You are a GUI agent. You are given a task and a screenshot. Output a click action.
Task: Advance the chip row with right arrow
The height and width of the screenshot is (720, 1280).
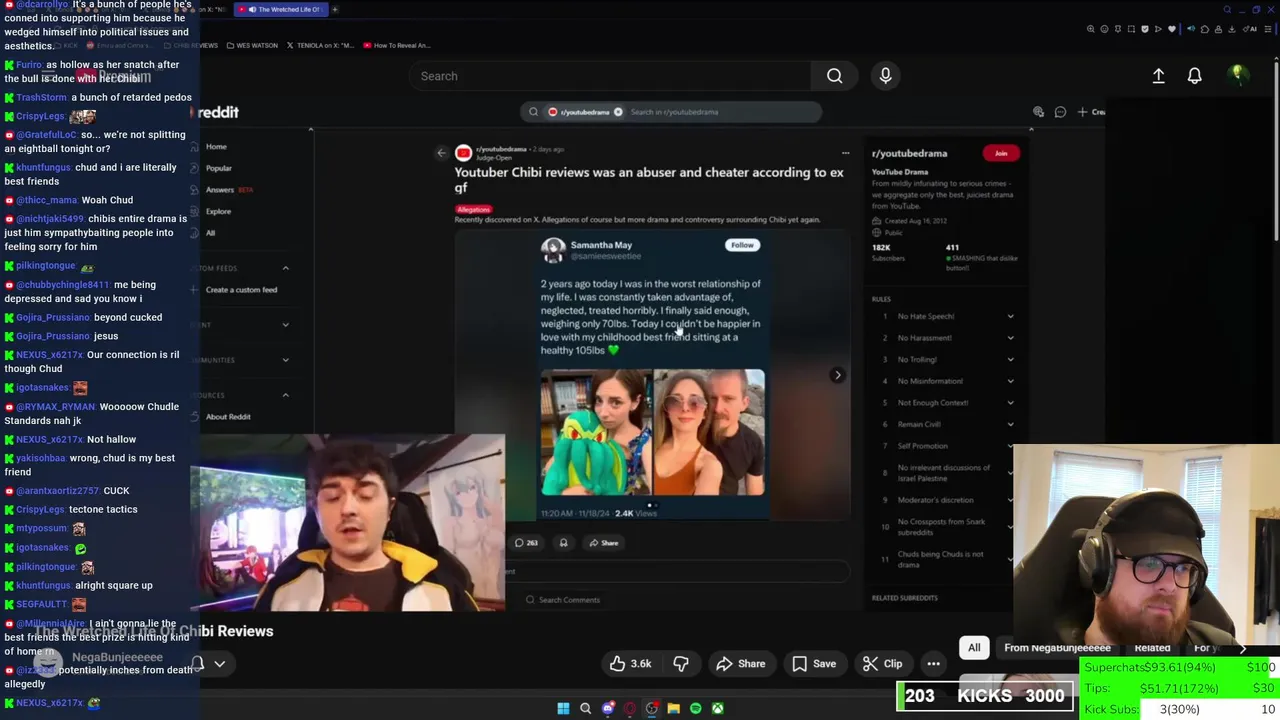pyautogui.click(x=1243, y=648)
